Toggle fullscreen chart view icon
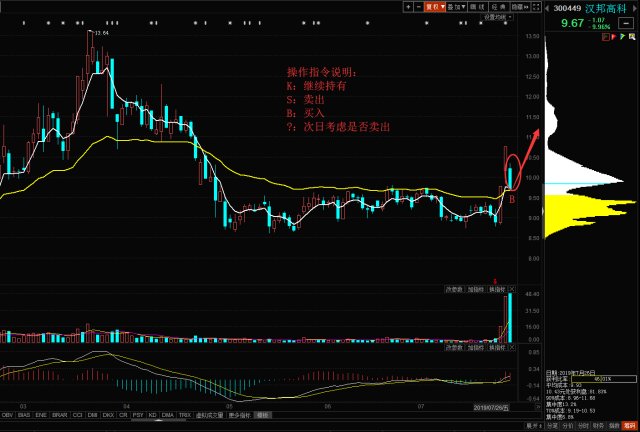Viewport: 640px width, 432px height. (536, 7)
